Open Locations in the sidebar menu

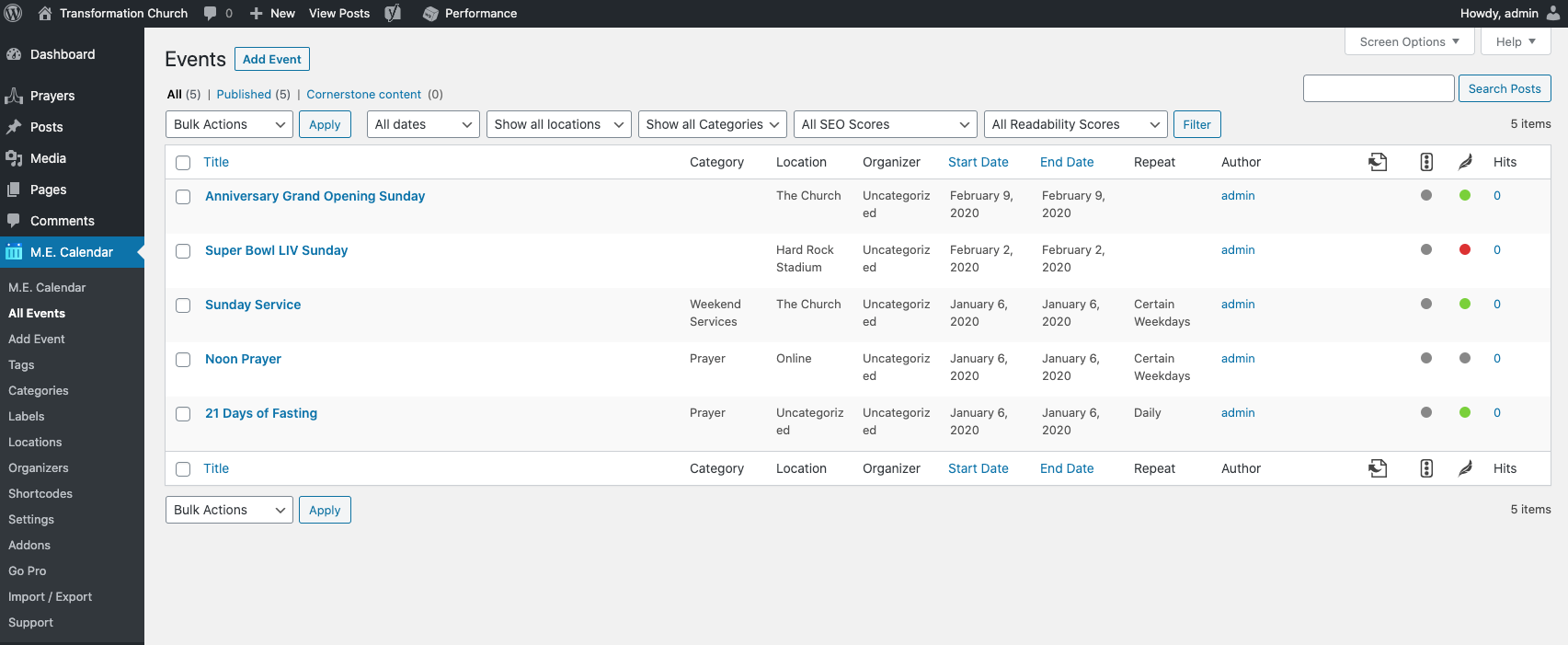(x=35, y=443)
